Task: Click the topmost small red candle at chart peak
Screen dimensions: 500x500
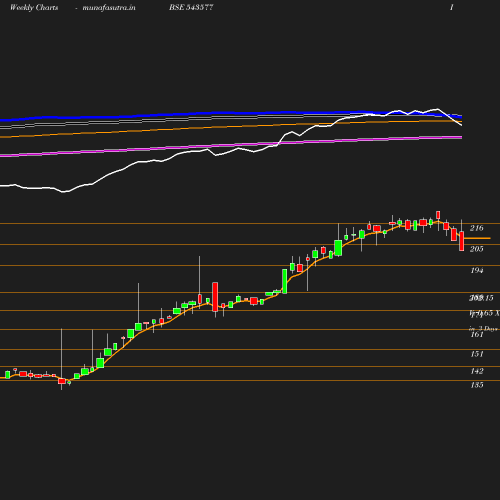Action: tap(438, 215)
